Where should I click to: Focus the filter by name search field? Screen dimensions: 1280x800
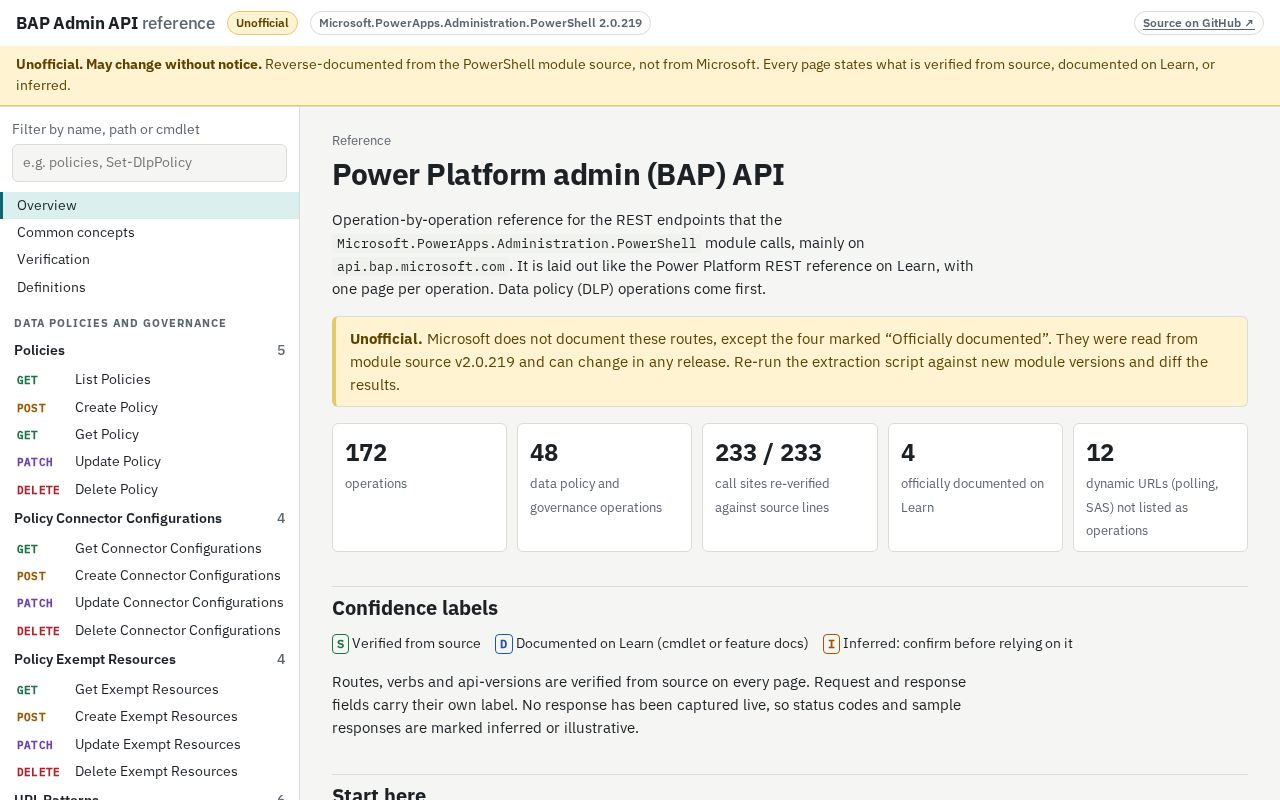[149, 163]
